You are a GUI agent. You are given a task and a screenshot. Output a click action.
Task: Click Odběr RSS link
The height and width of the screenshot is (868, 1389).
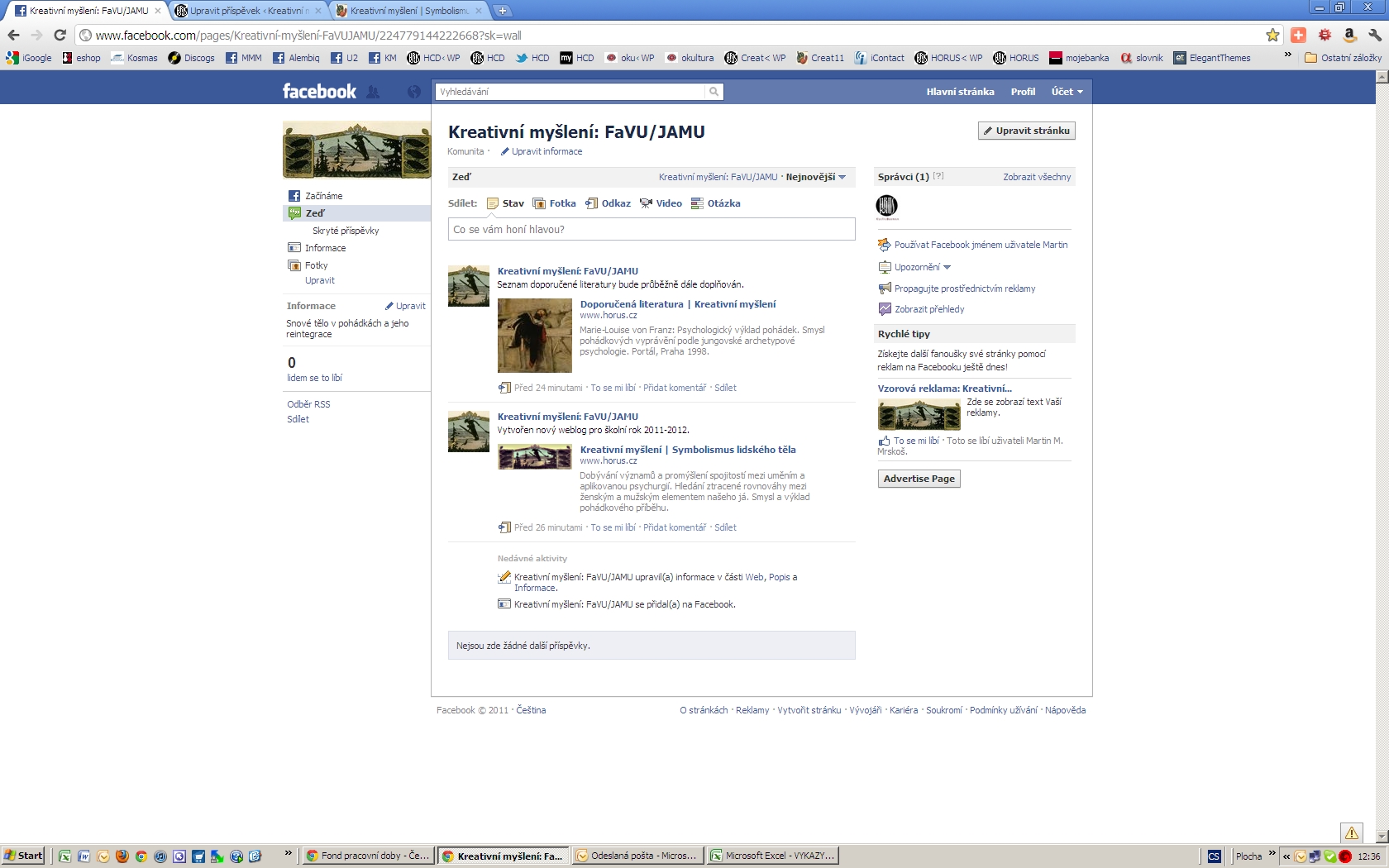[x=308, y=404]
